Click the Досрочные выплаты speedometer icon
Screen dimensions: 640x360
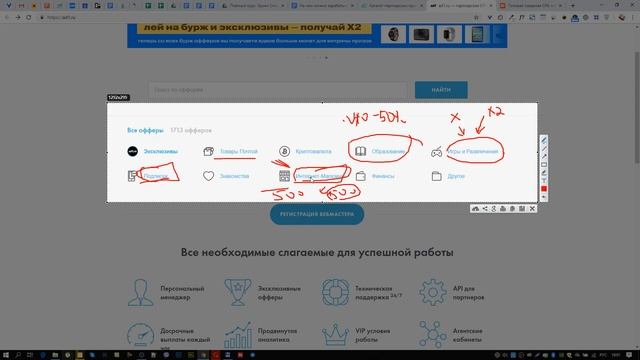point(140,335)
